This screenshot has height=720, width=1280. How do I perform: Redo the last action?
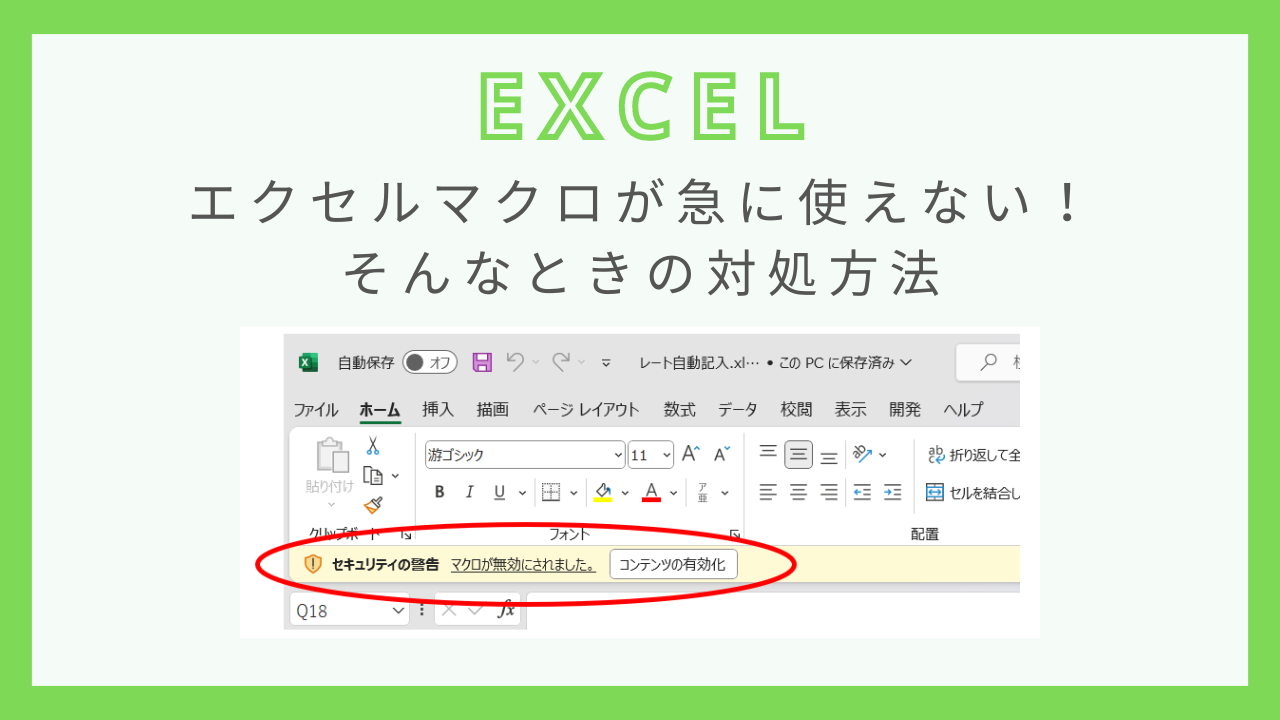point(561,362)
